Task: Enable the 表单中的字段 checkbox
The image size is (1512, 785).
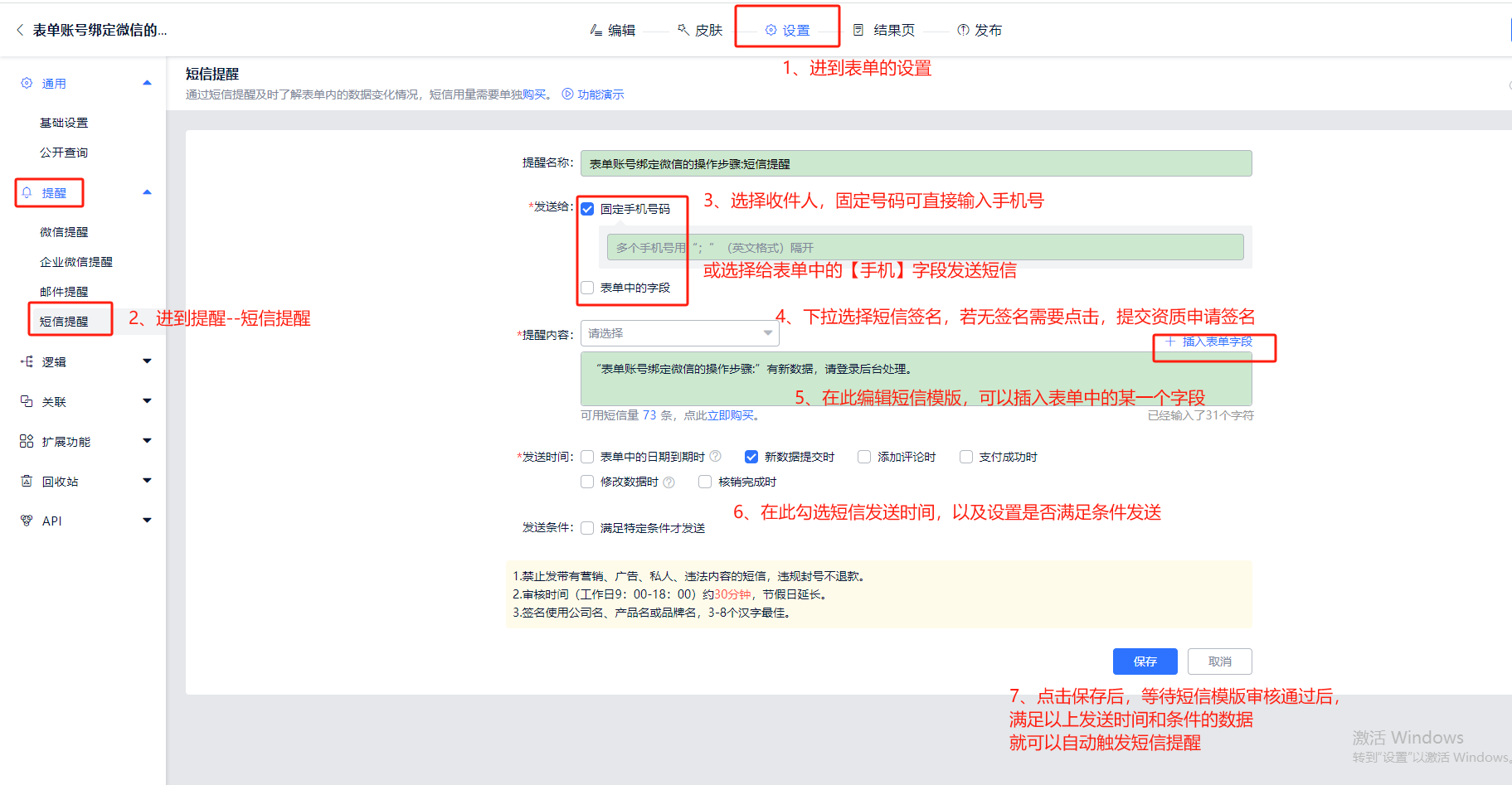Action: coord(587,288)
